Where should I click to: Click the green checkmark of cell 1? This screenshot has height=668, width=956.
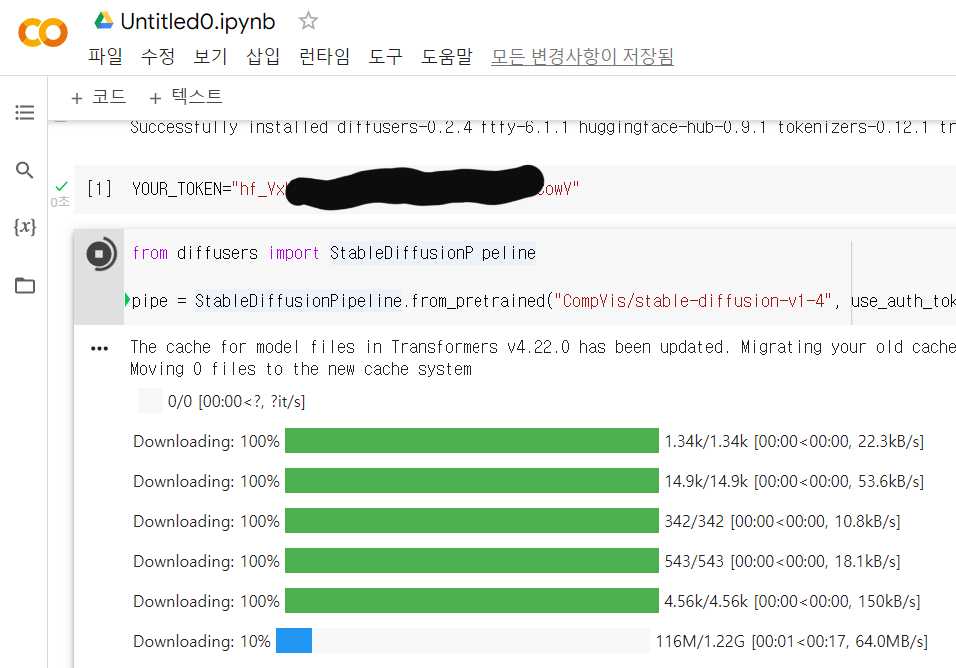[x=61, y=186]
